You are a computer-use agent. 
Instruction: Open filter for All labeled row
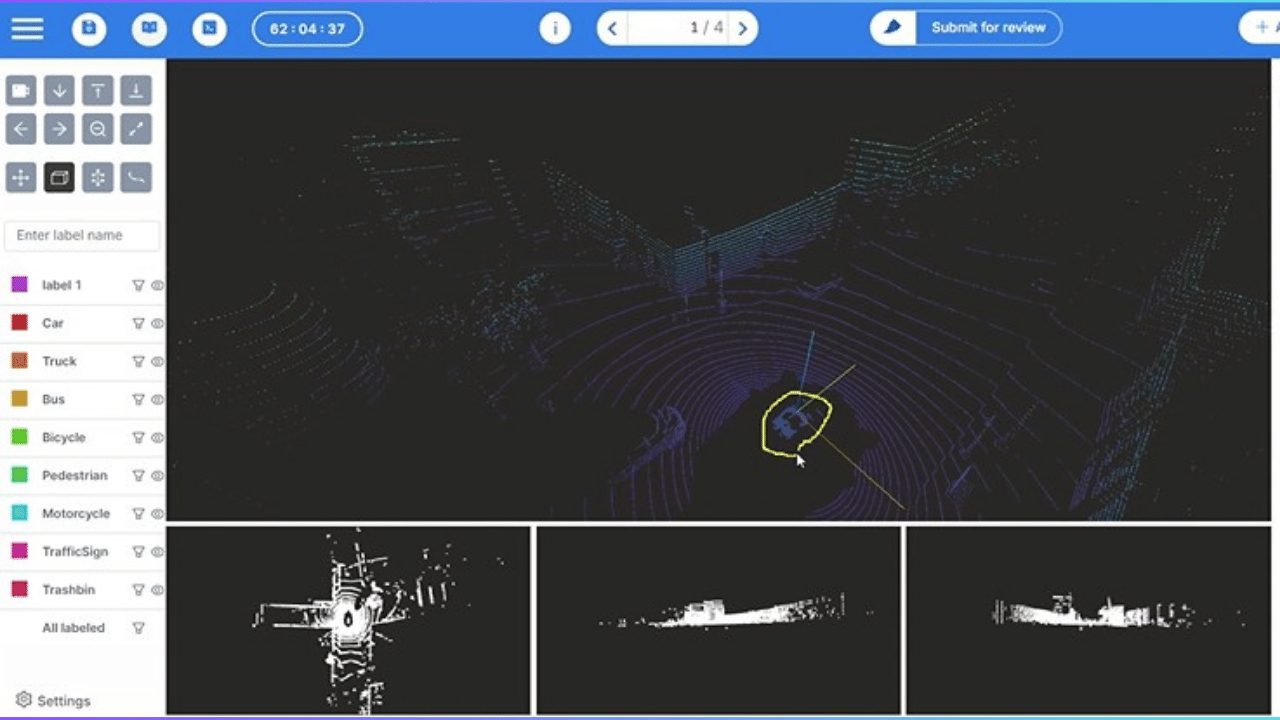[x=139, y=628]
